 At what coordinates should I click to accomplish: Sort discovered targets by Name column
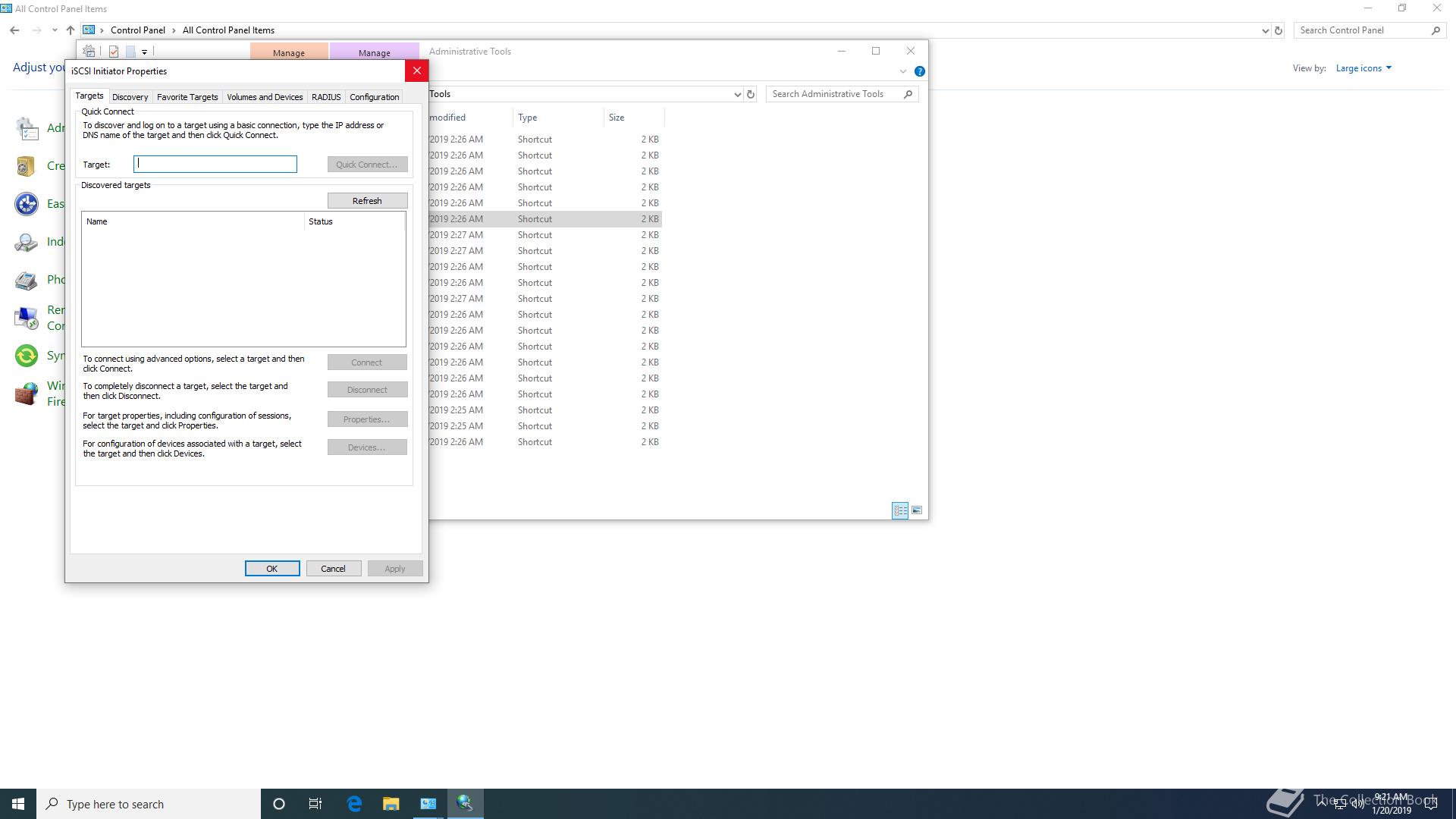(x=193, y=221)
